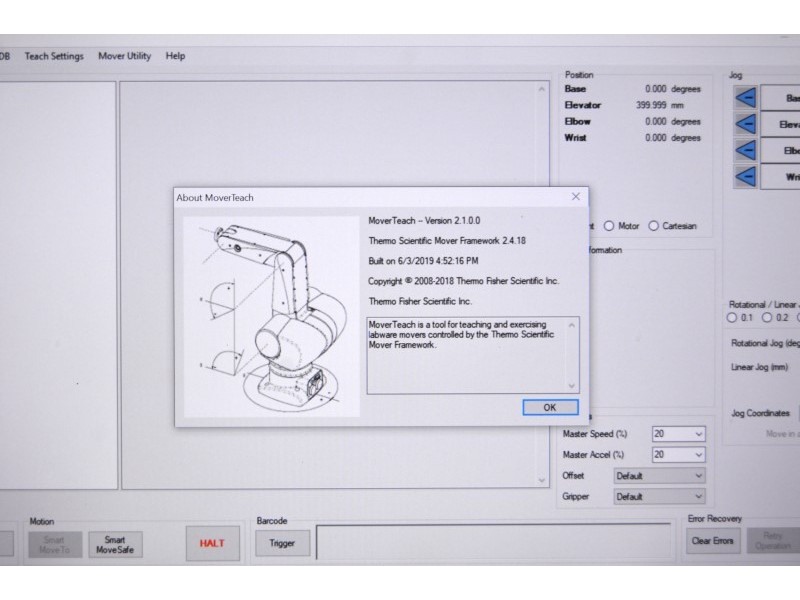Click the Elbow position value 0.000
800x600 pixels.
coord(656,121)
